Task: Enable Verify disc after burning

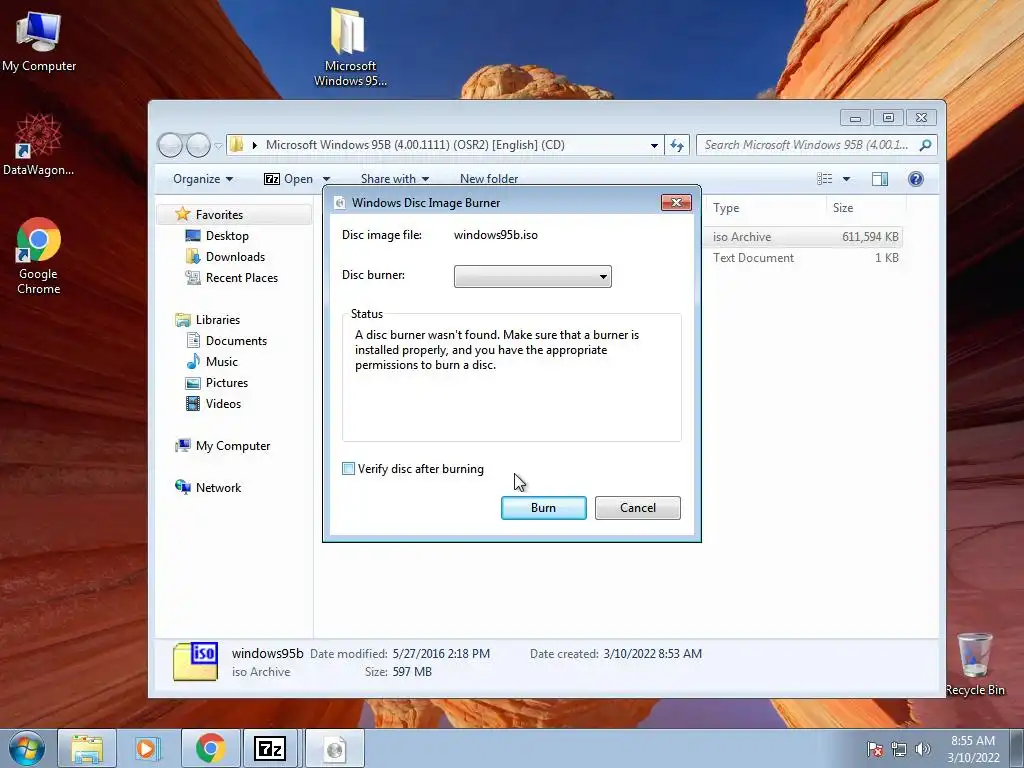Action: (x=348, y=469)
